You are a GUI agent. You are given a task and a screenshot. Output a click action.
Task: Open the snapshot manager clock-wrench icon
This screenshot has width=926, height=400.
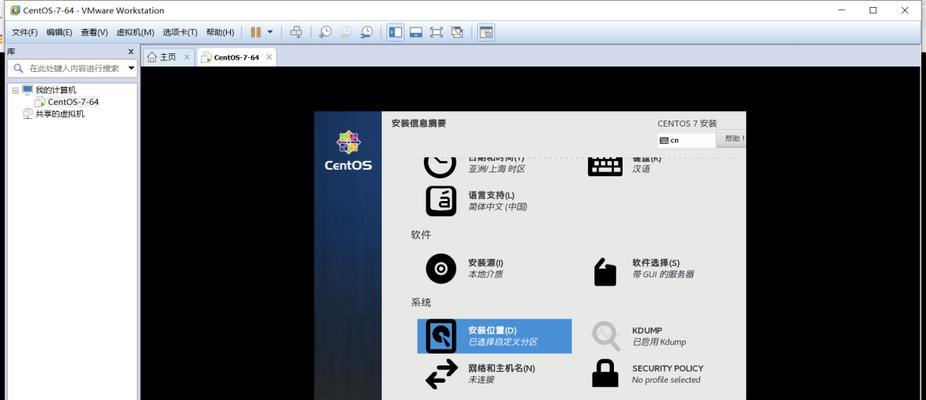(367, 32)
